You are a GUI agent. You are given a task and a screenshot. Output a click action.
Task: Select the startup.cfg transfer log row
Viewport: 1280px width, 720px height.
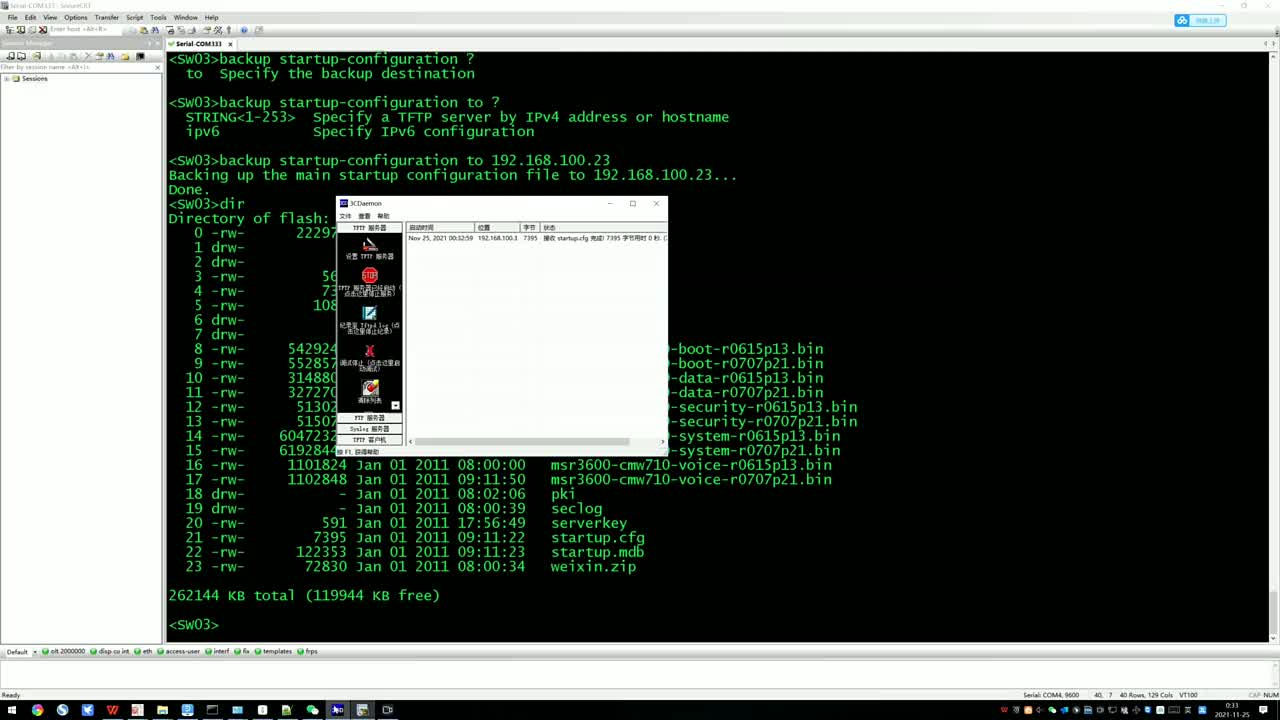537,238
